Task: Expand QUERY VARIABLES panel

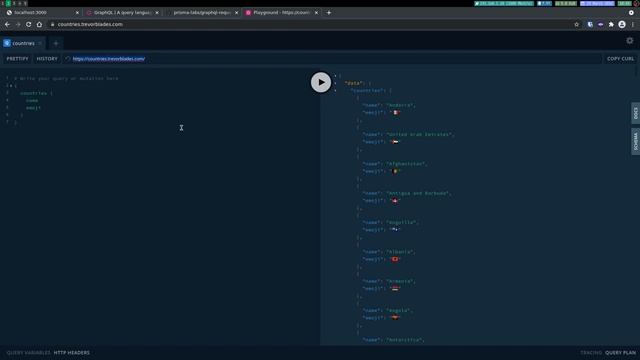Action: [x=28, y=353]
